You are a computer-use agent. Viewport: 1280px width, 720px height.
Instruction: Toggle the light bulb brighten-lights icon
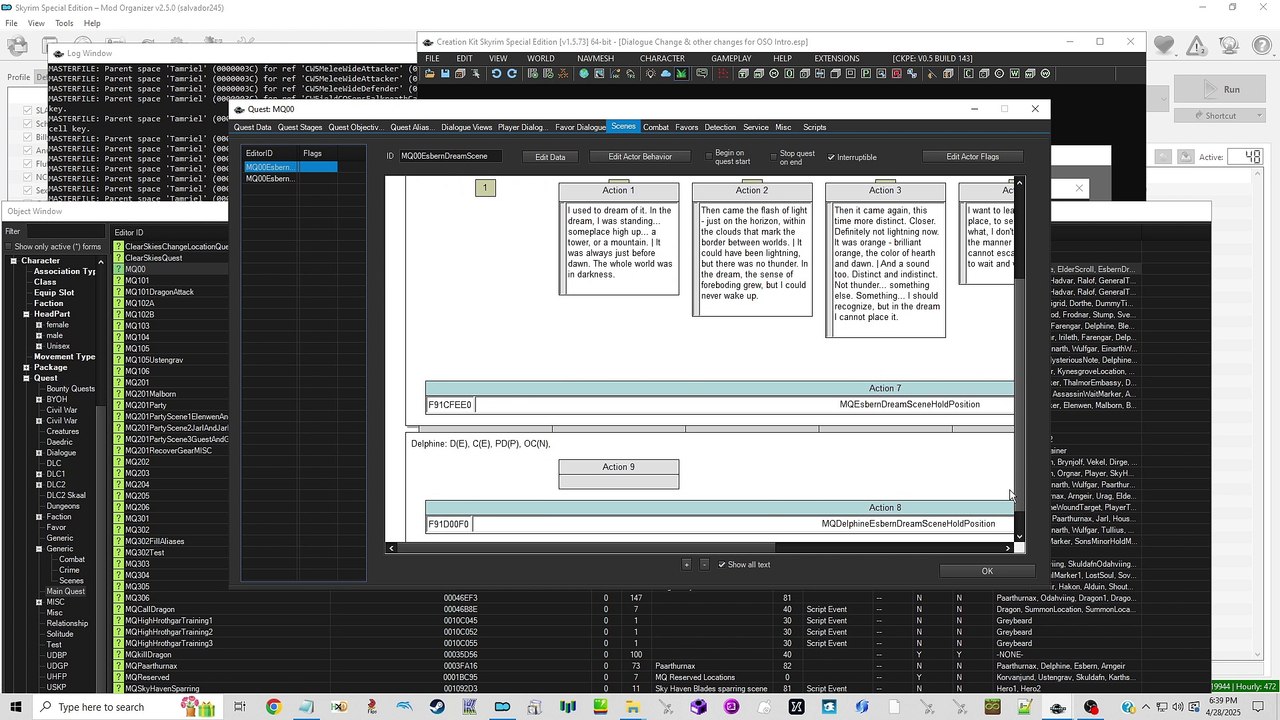tap(650, 74)
